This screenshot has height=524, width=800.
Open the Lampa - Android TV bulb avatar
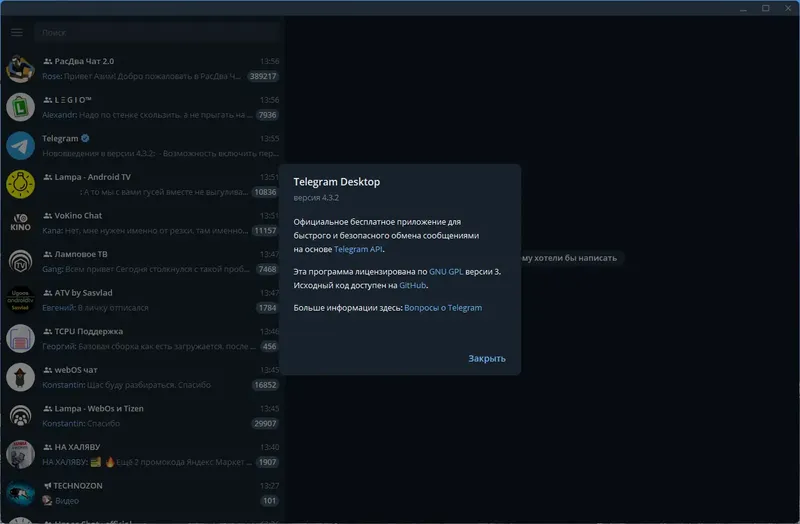[20, 184]
